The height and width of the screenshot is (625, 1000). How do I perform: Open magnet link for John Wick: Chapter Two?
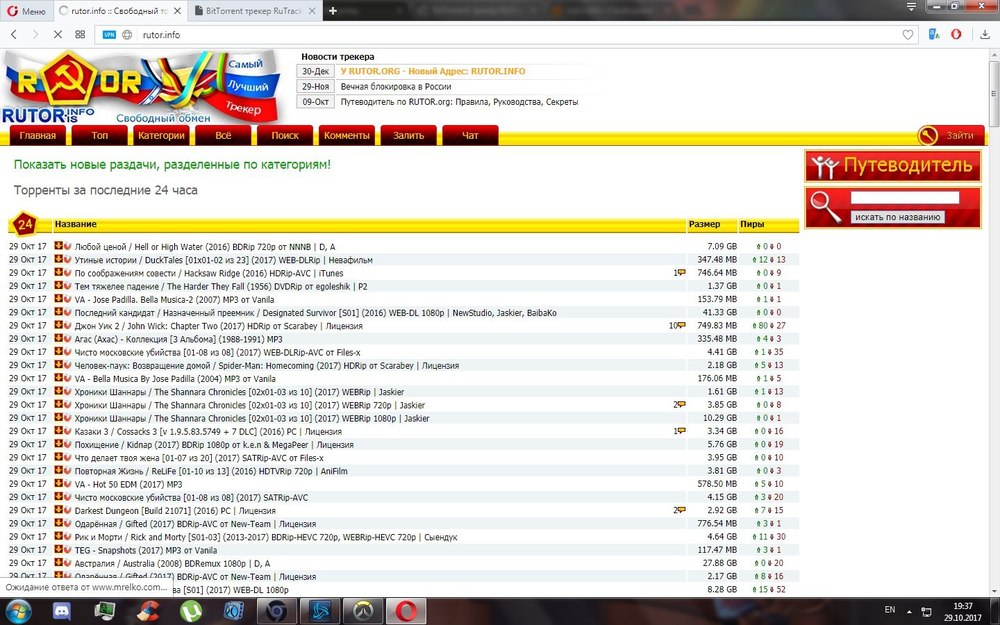click(67, 325)
